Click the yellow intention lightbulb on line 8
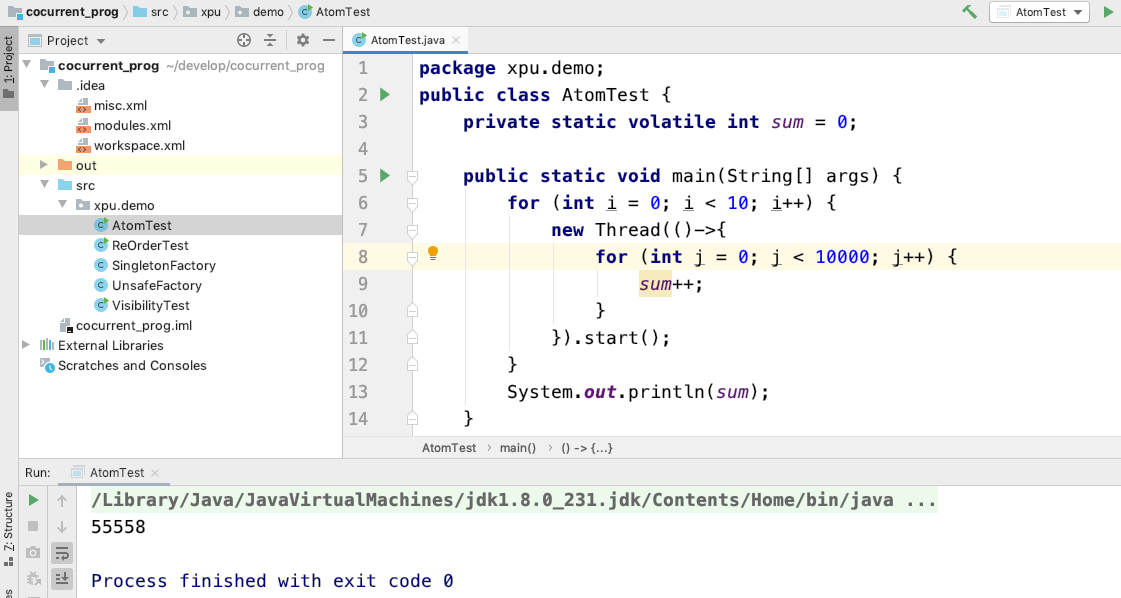 433,254
